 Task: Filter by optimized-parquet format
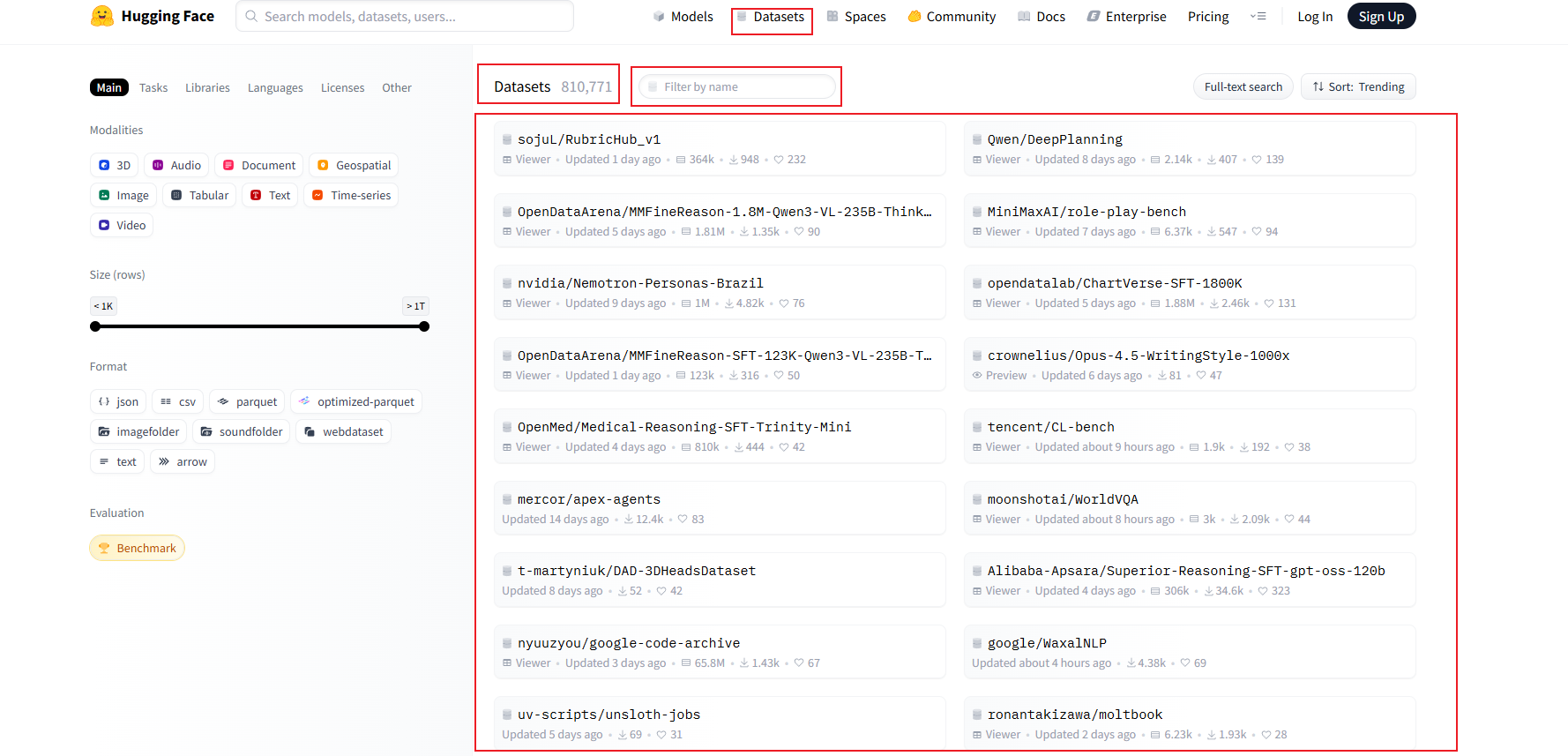pos(356,401)
